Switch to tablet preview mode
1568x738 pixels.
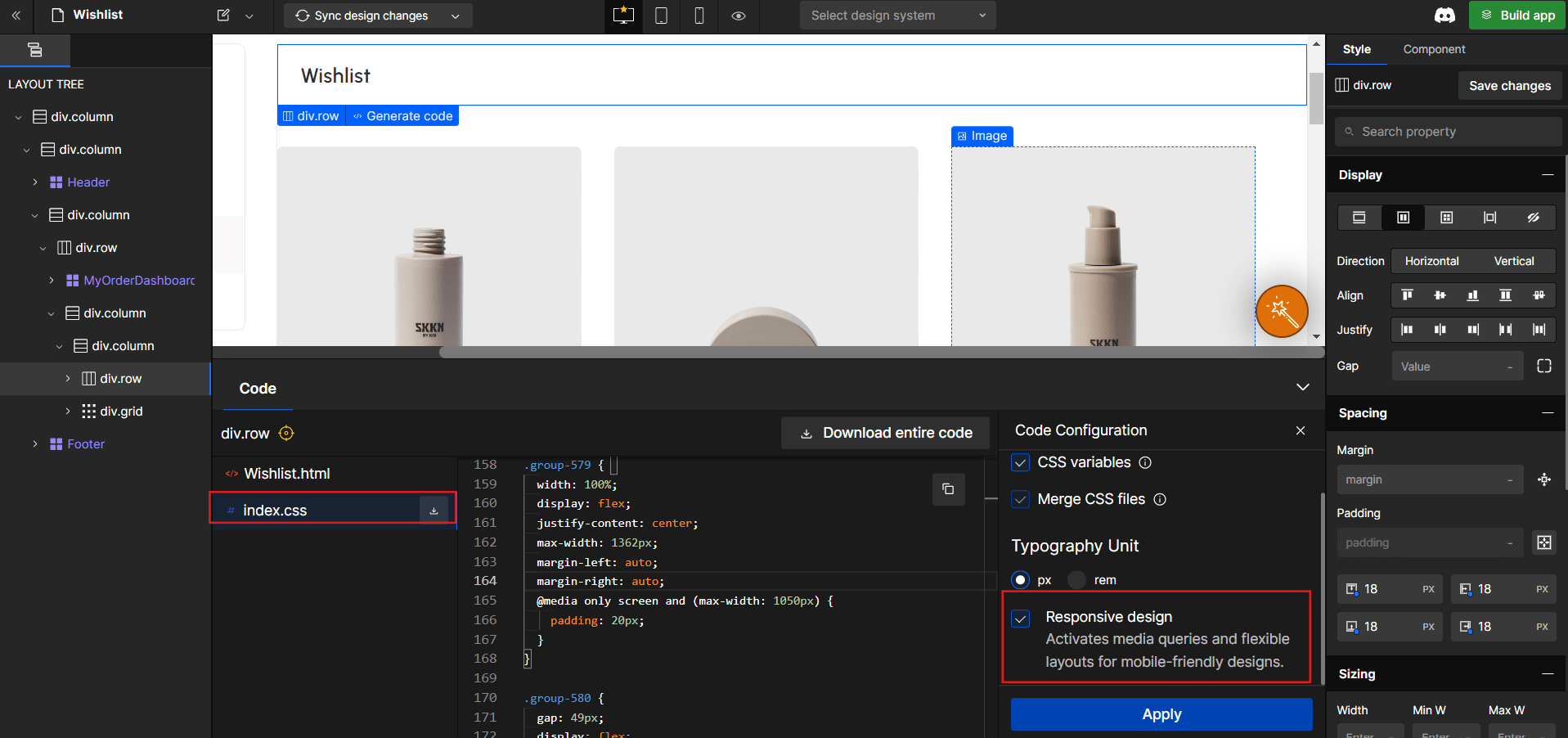pos(661,16)
